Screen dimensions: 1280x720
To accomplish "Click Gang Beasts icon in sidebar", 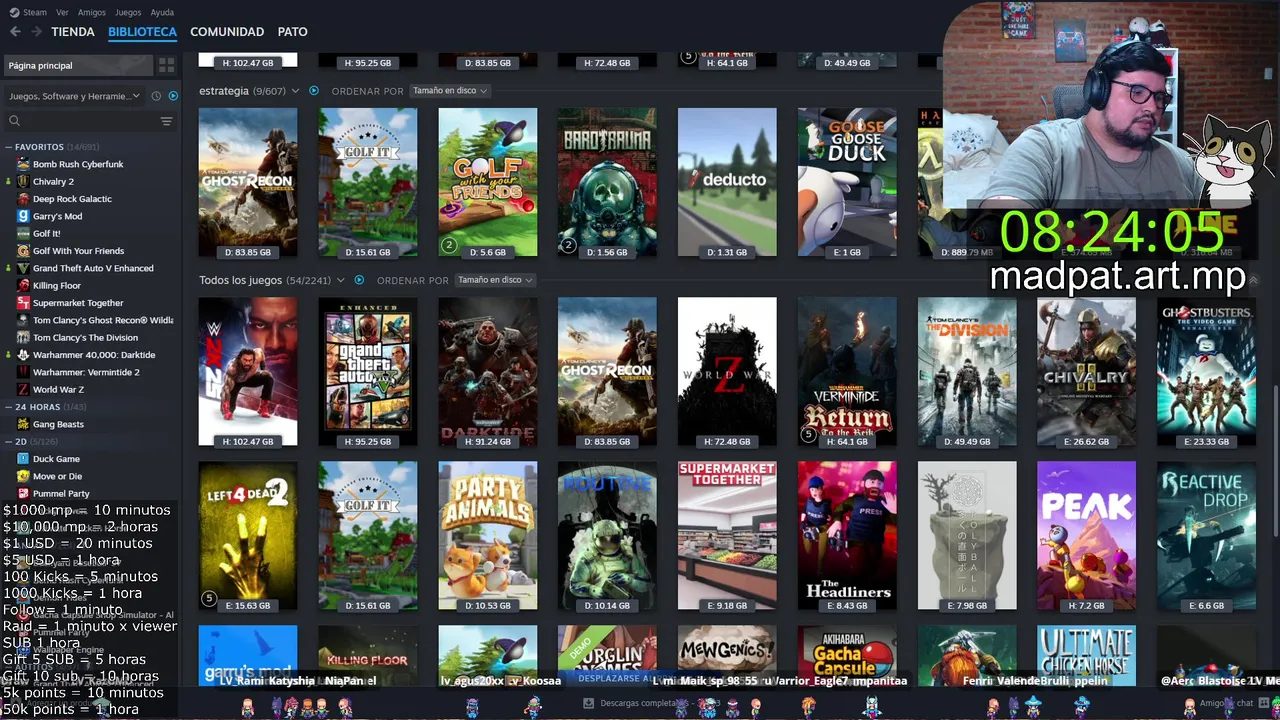I will click(x=23, y=424).
